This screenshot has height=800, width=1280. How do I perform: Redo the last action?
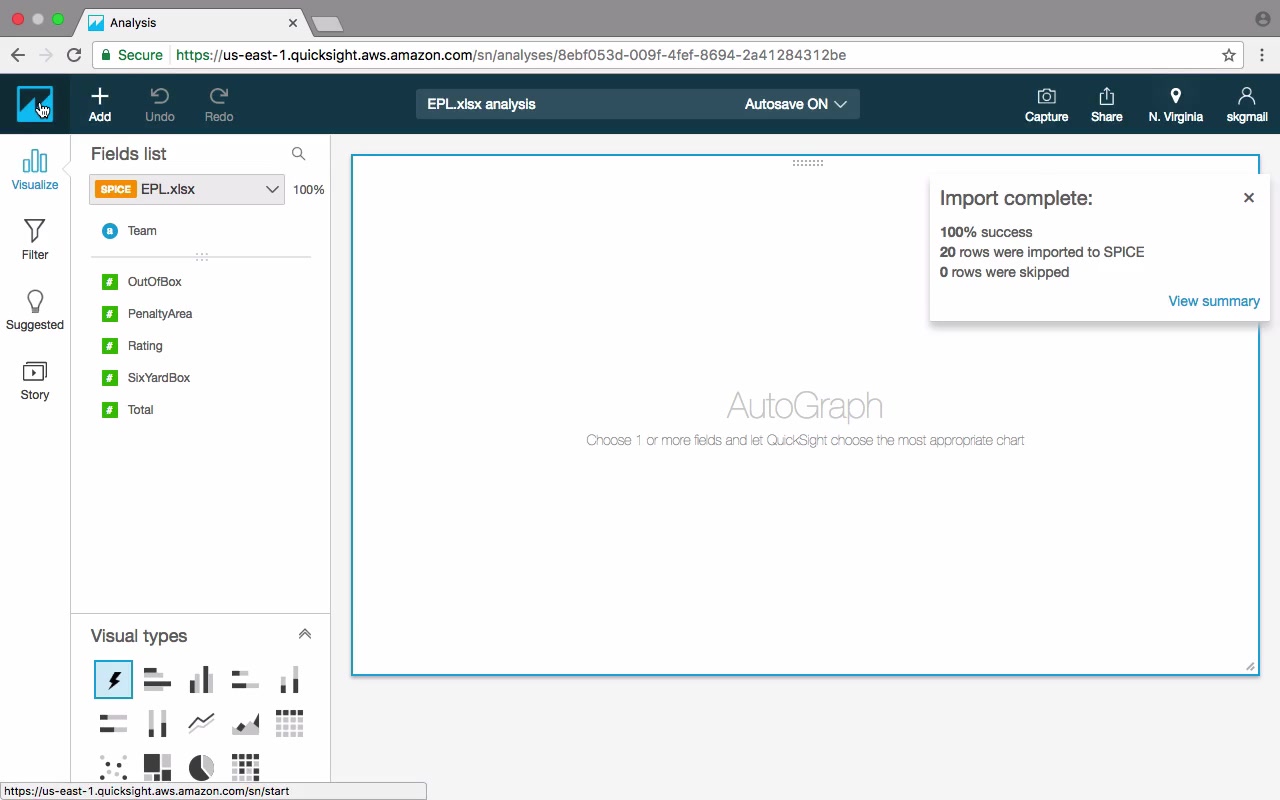coord(219,104)
